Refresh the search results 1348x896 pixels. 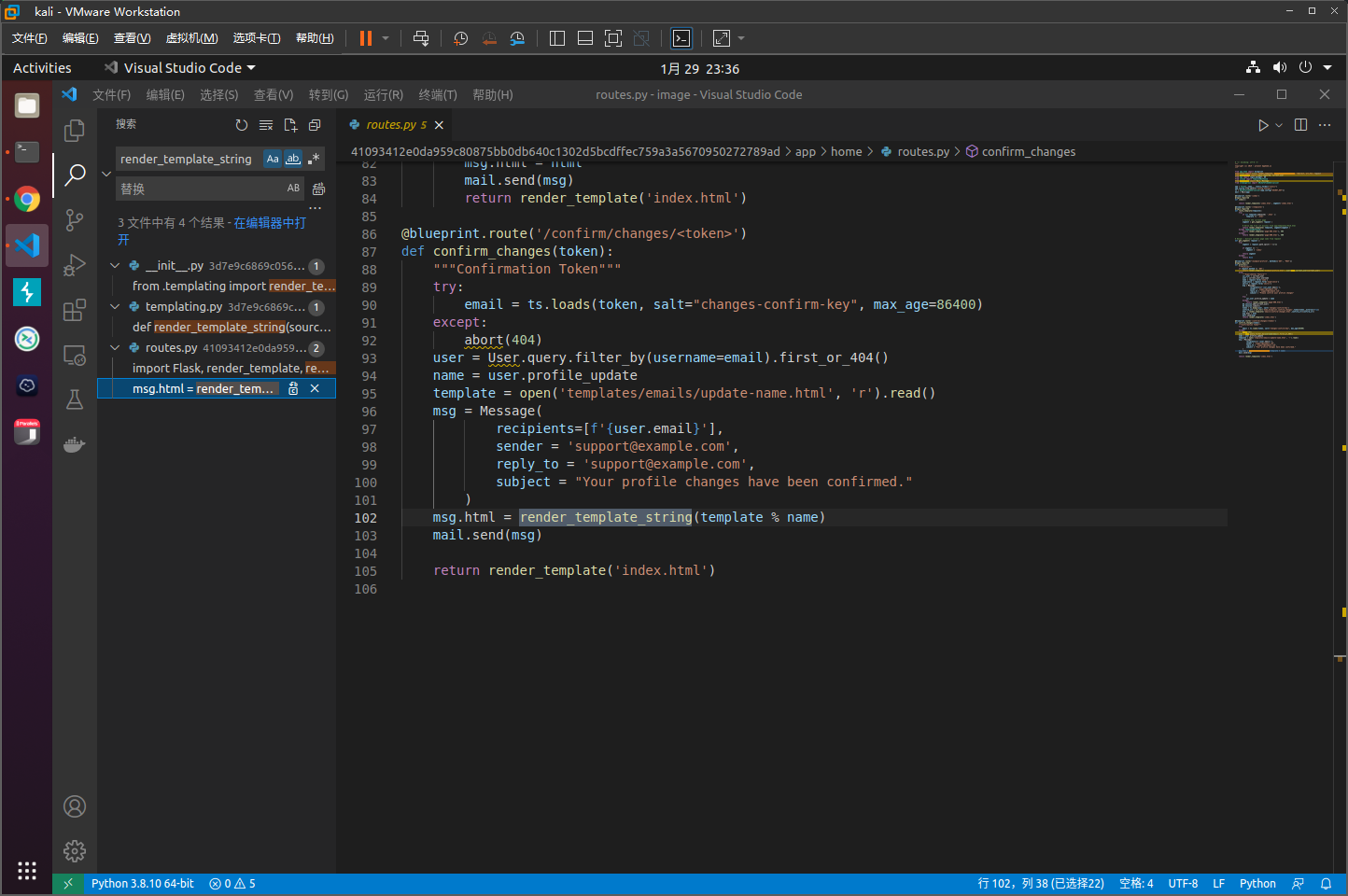(242, 125)
